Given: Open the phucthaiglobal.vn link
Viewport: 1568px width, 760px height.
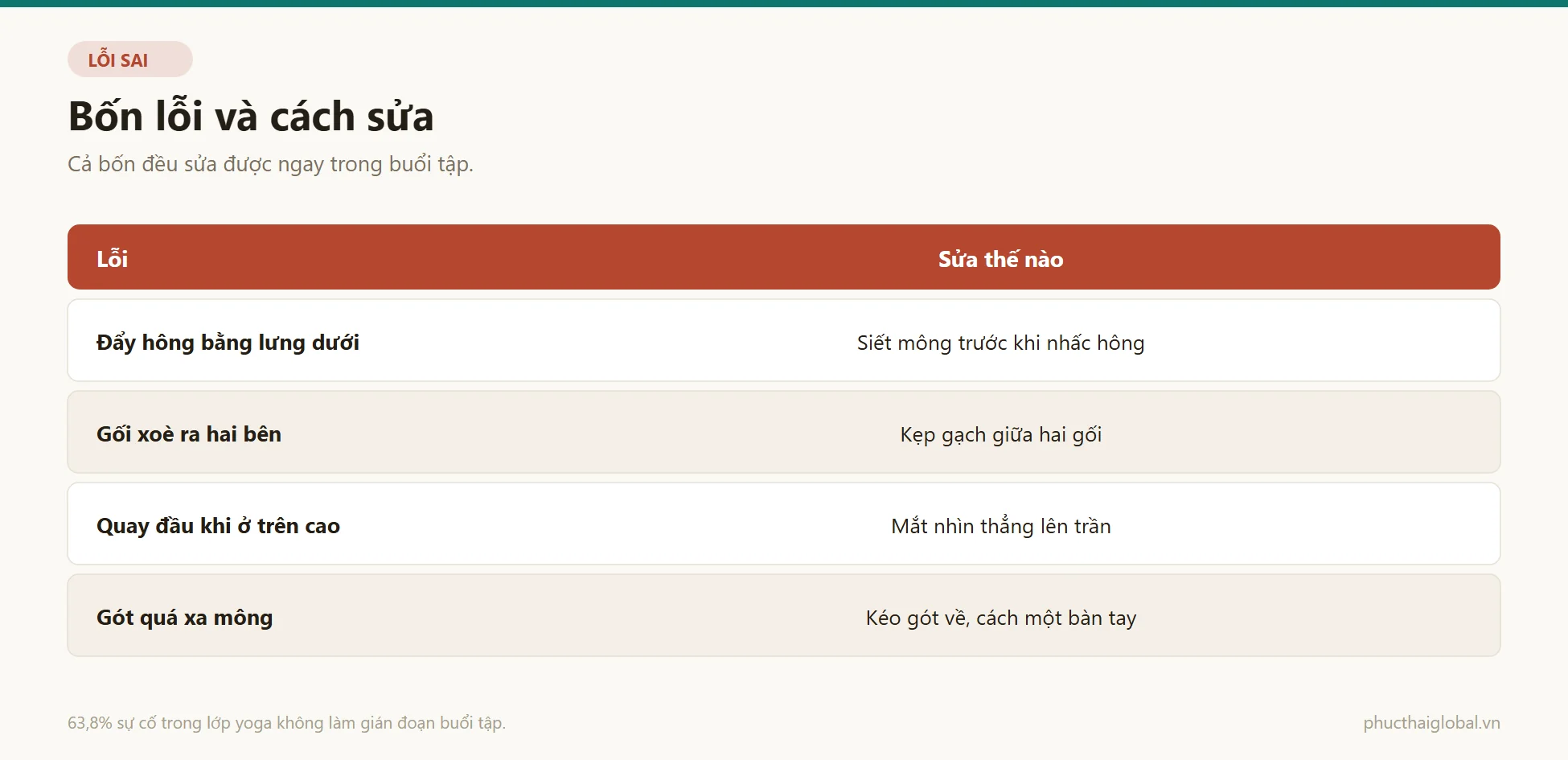Looking at the screenshot, I should click(x=1431, y=722).
